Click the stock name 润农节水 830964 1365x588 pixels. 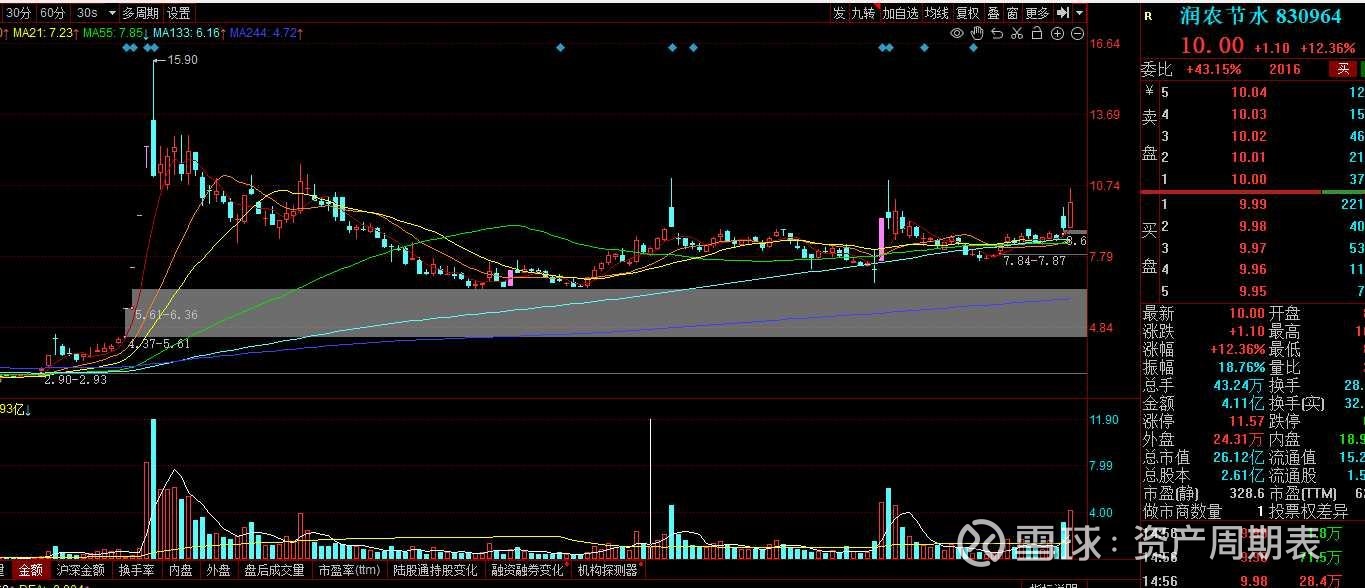point(1261,16)
